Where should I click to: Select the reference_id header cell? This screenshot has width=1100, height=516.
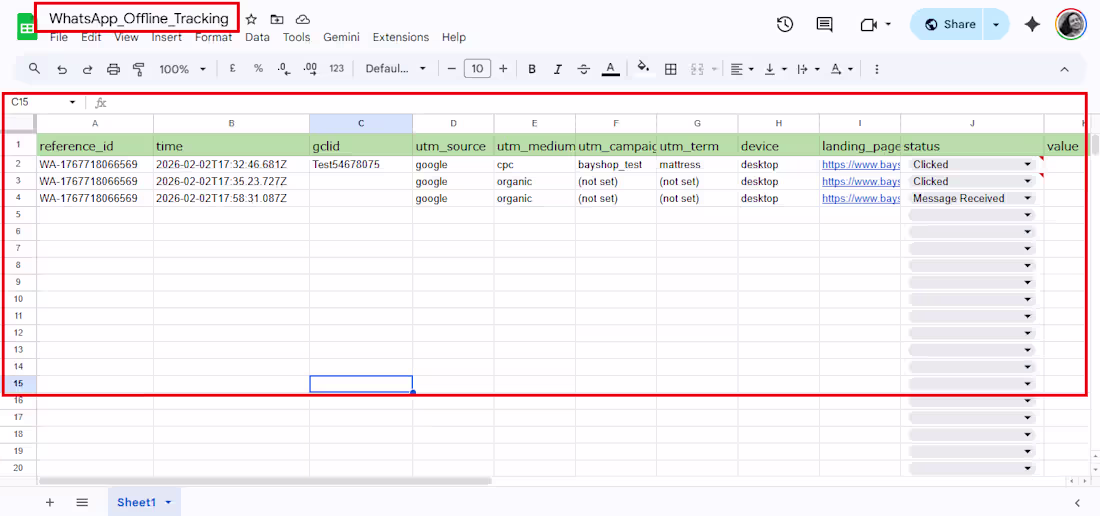[x=95, y=146]
